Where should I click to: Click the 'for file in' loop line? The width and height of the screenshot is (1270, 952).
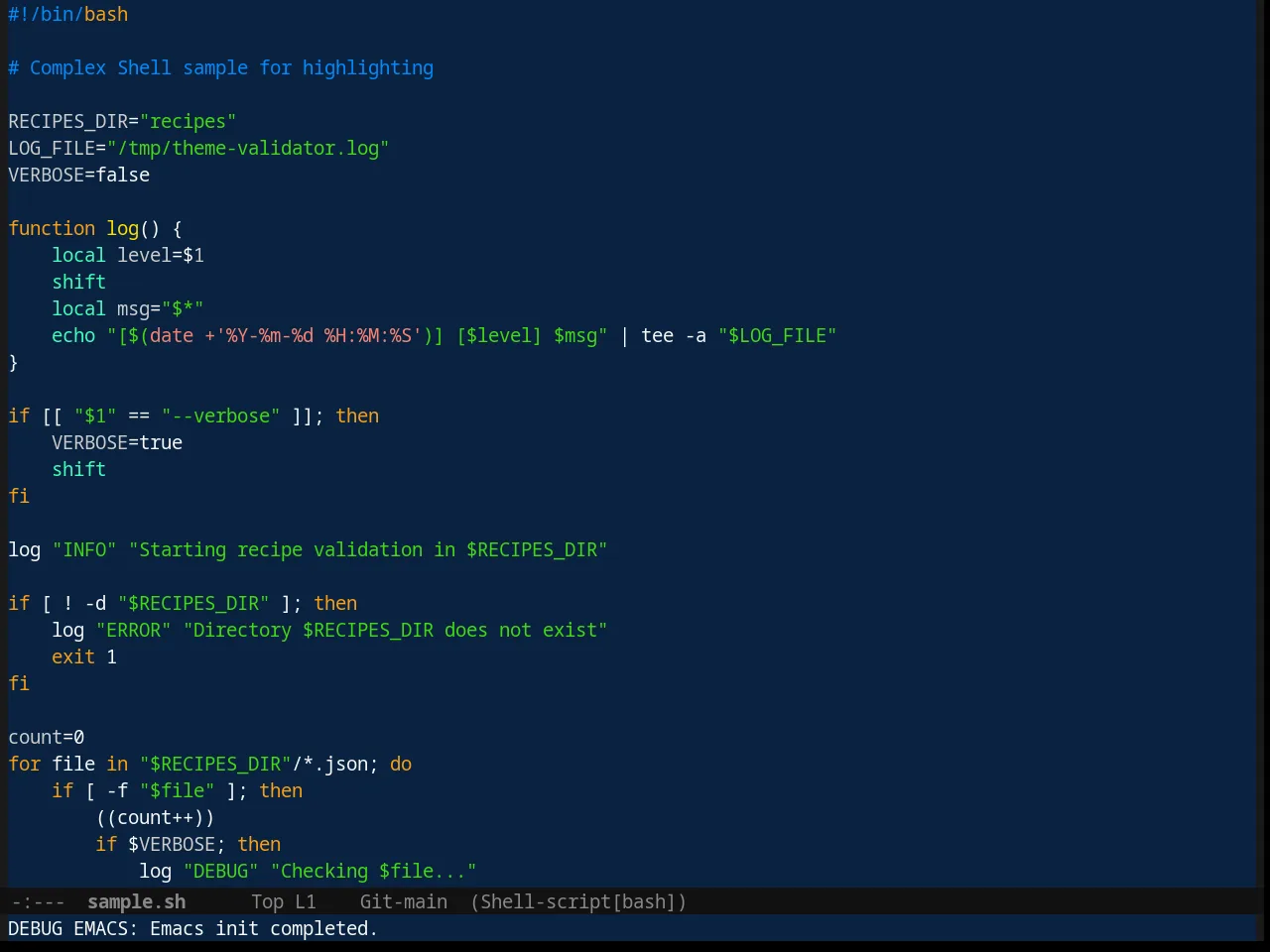pos(210,764)
